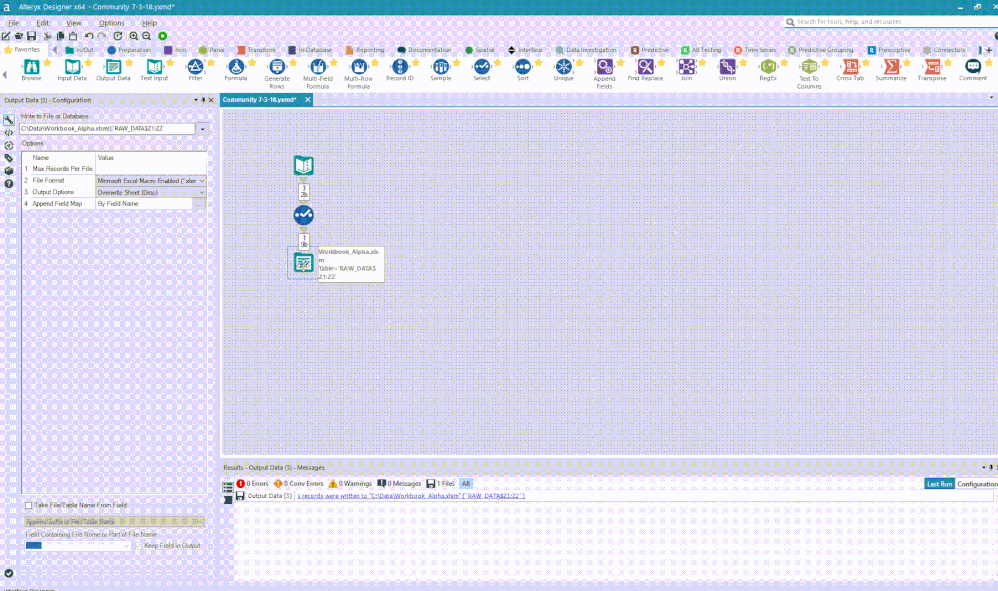Run the workflow with green play button
This screenshot has height=591, width=998.
tap(163, 36)
